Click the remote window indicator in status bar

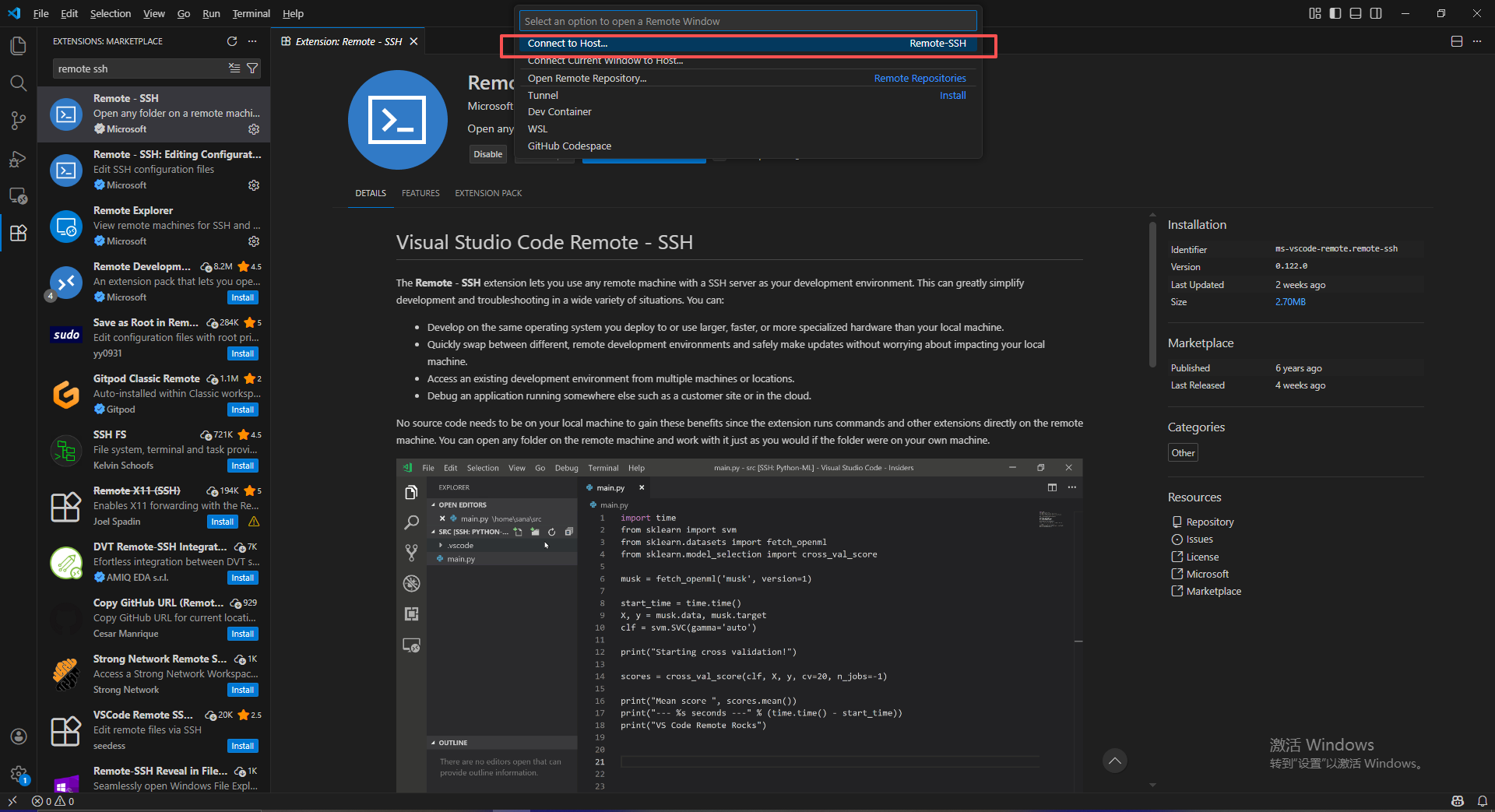[12, 801]
